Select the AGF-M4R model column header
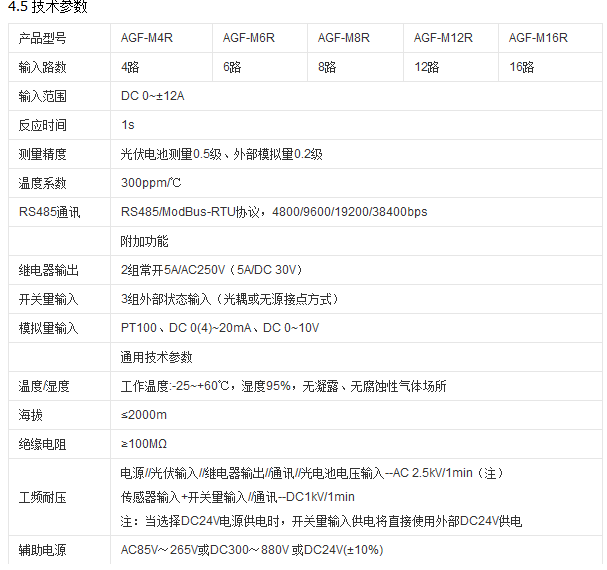The image size is (607, 570). point(148,38)
